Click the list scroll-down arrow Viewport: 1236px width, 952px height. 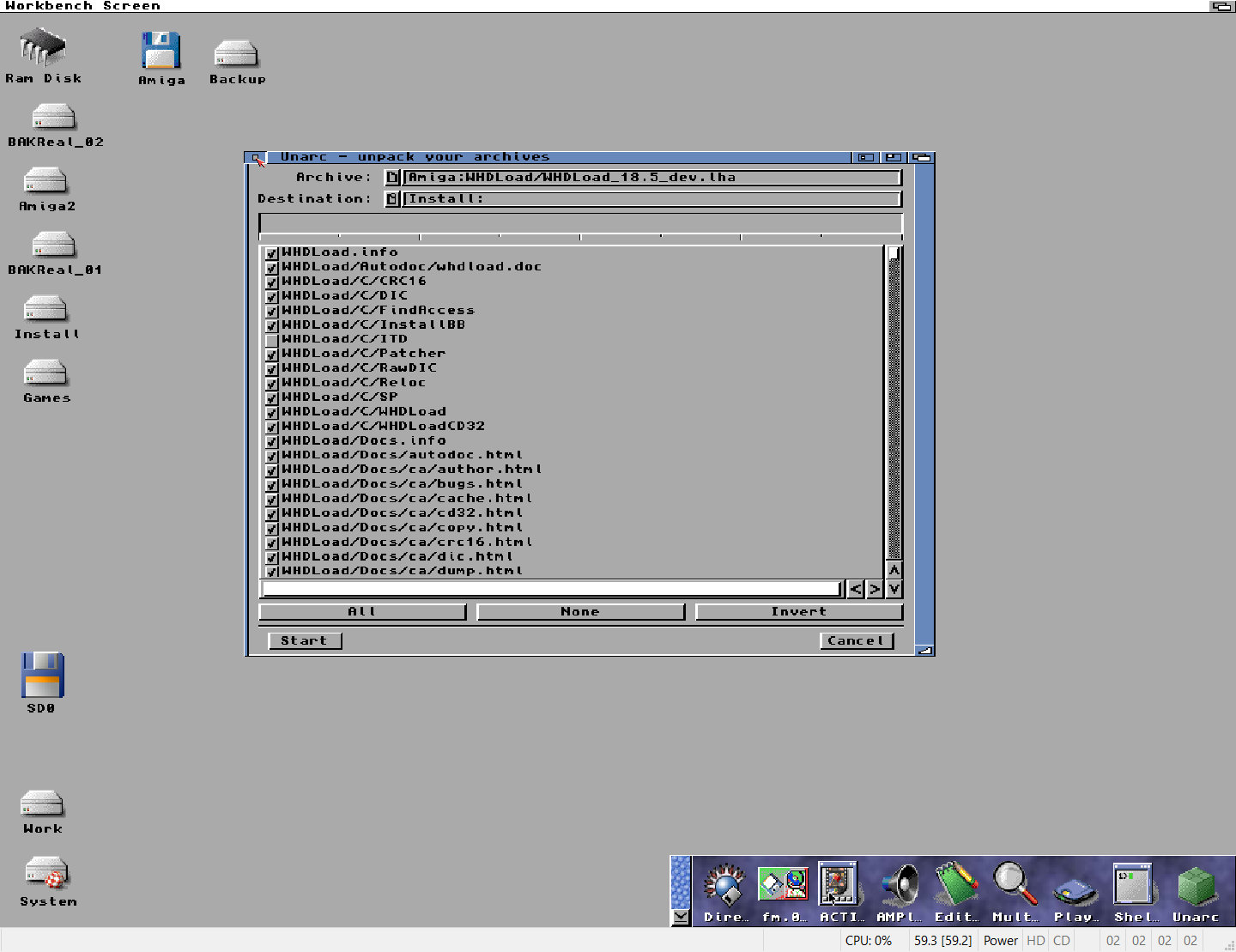[894, 589]
